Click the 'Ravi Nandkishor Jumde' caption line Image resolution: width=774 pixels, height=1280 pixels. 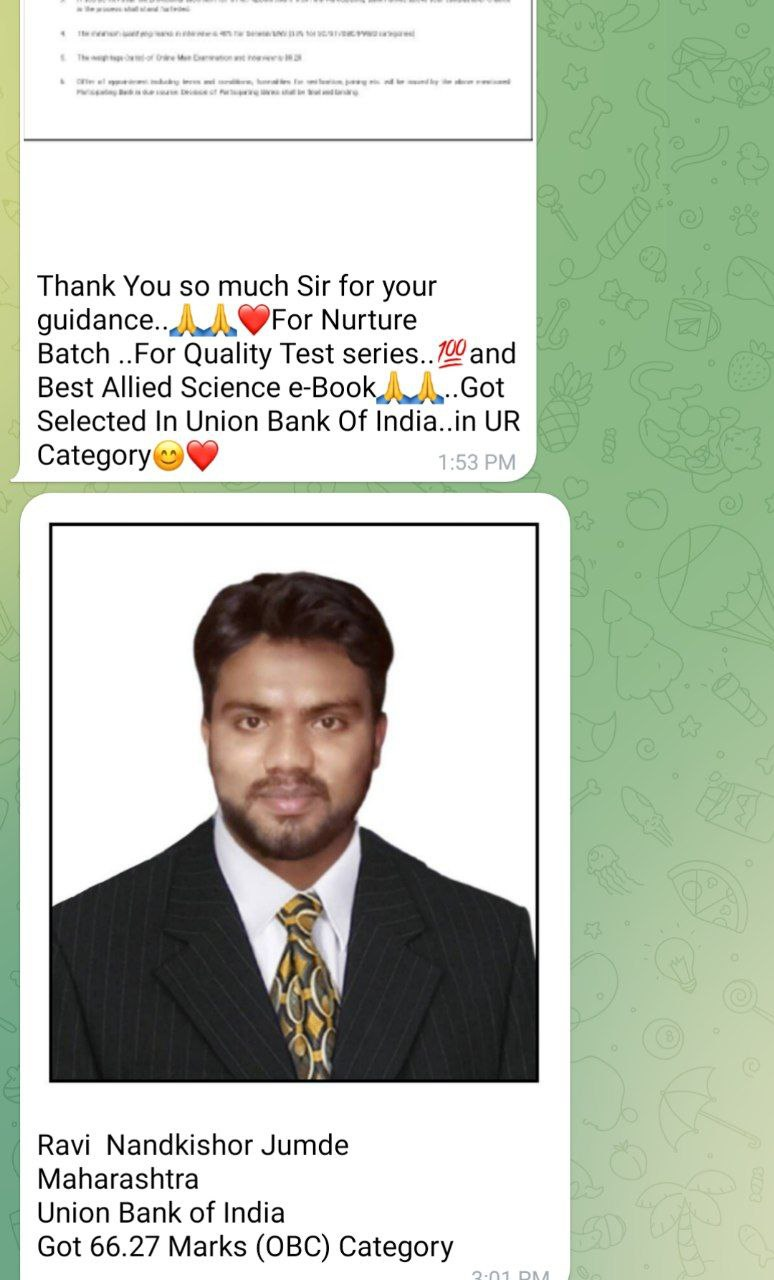pyautogui.click(x=193, y=1145)
